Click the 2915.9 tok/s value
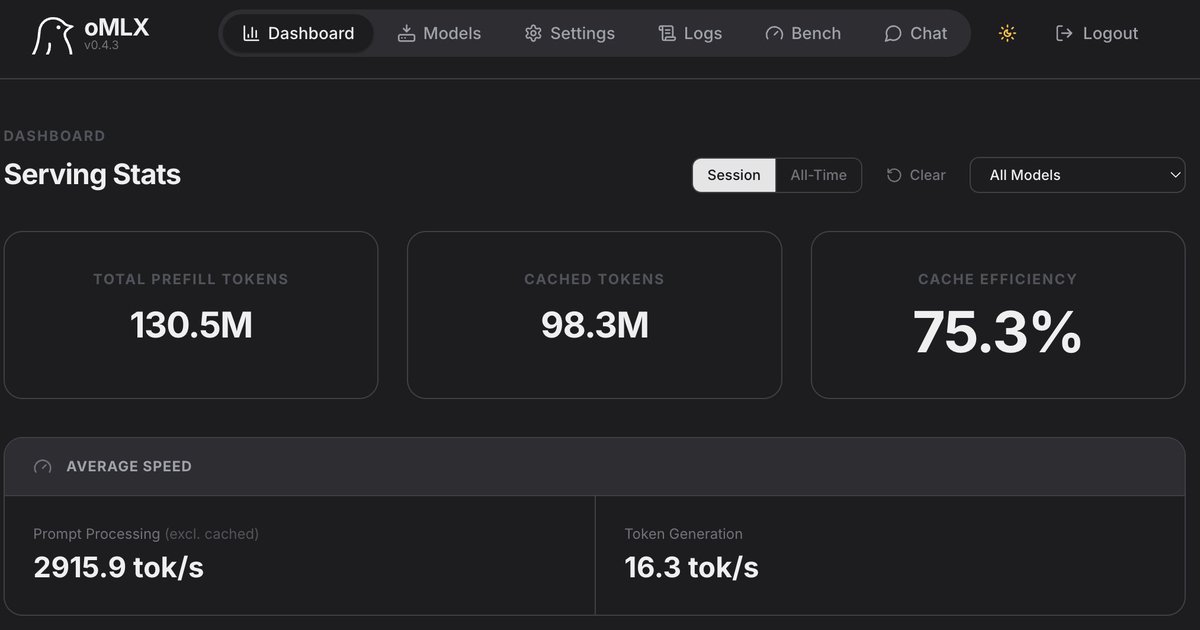Viewport: 1200px width, 630px height. [x=118, y=568]
